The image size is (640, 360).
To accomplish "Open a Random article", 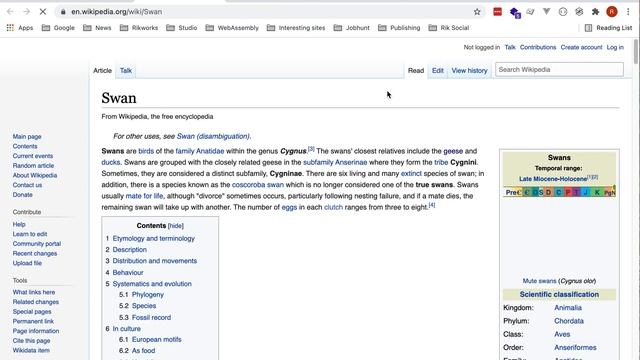I will click(x=33, y=166).
